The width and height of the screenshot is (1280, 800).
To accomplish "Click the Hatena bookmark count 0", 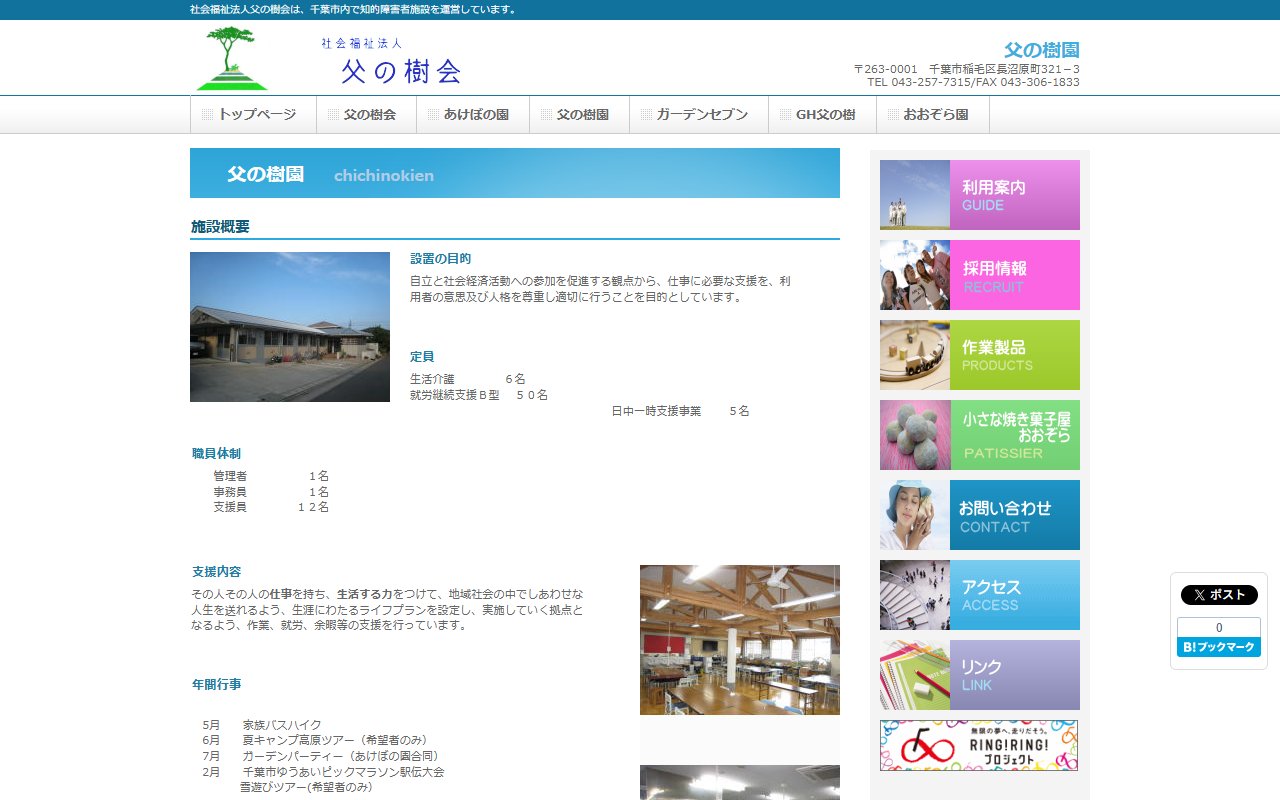I will point(1219,628).
